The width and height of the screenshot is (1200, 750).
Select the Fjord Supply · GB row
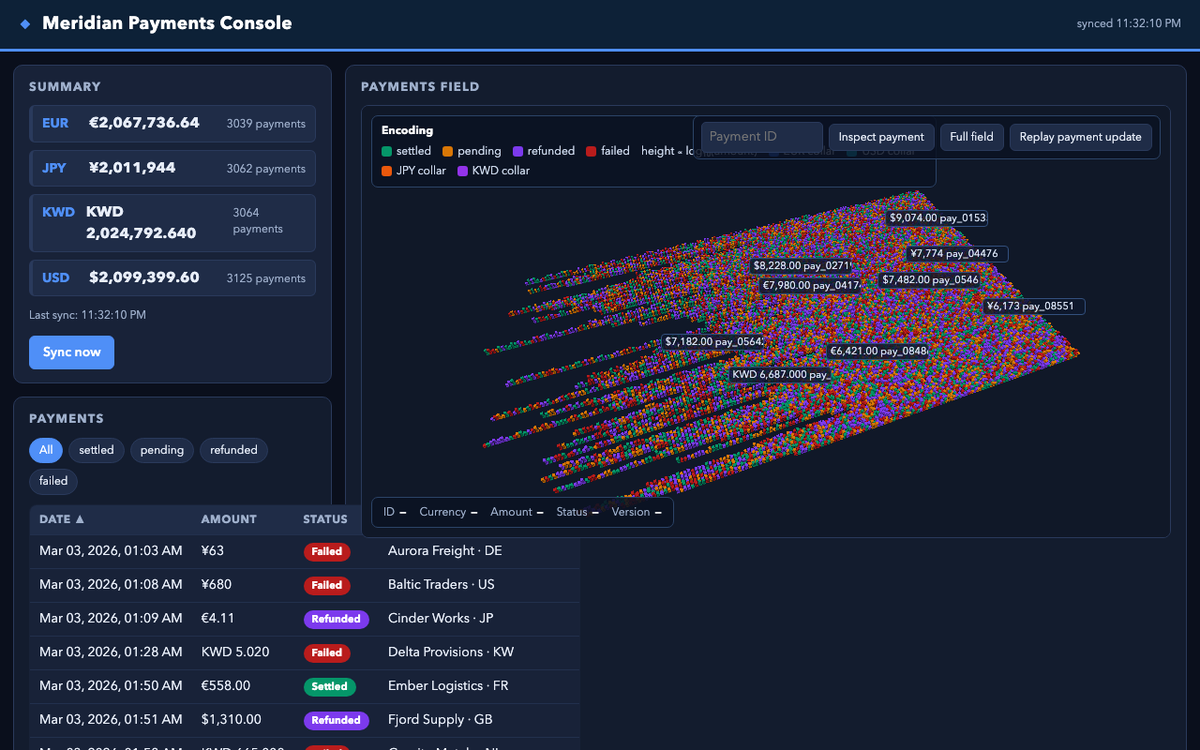click(x=304, y=720)
